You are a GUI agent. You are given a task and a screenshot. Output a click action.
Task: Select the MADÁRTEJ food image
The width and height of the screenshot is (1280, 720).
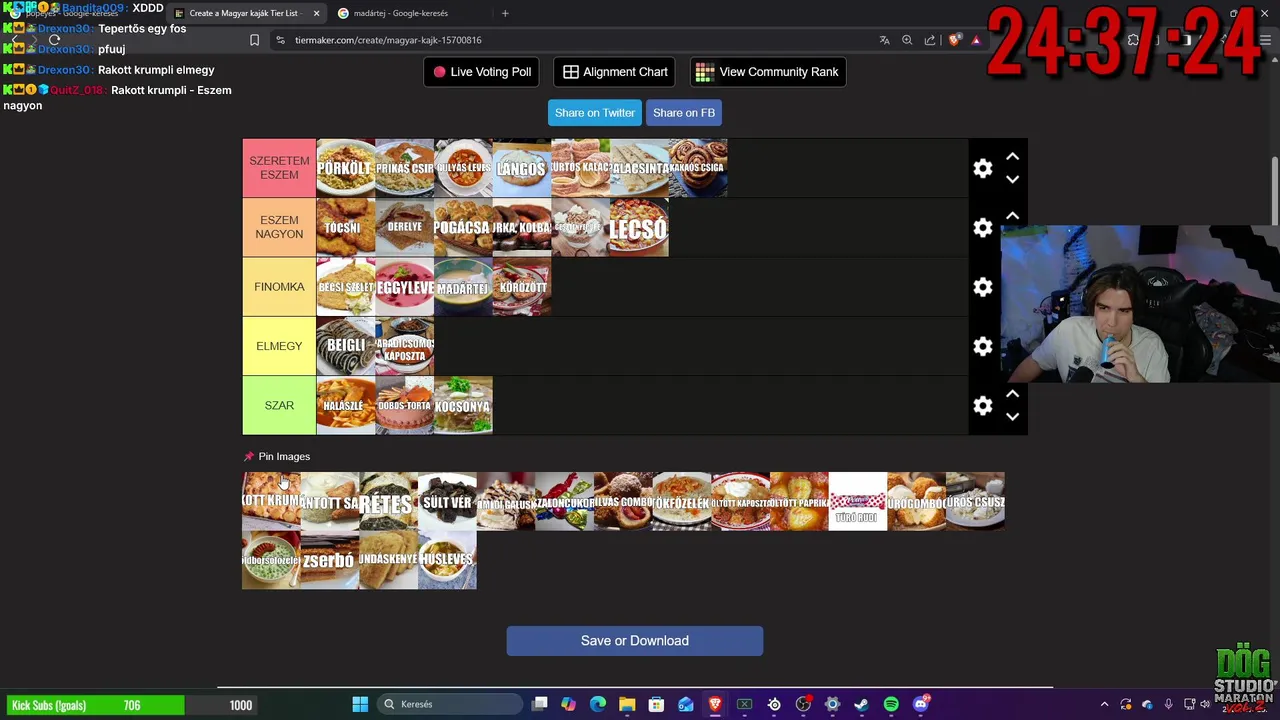click(x=463, y=287)
